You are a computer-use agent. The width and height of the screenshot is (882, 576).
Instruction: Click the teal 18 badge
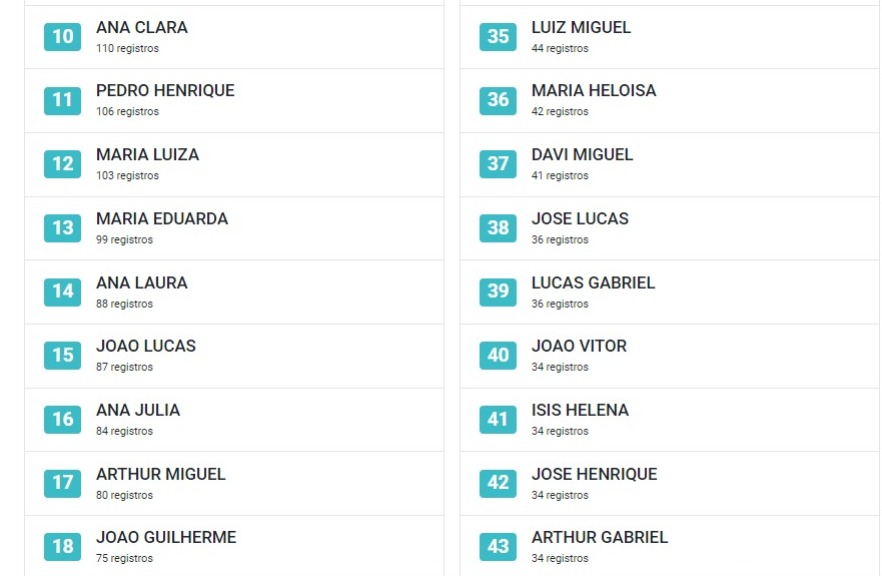(62, 547)
